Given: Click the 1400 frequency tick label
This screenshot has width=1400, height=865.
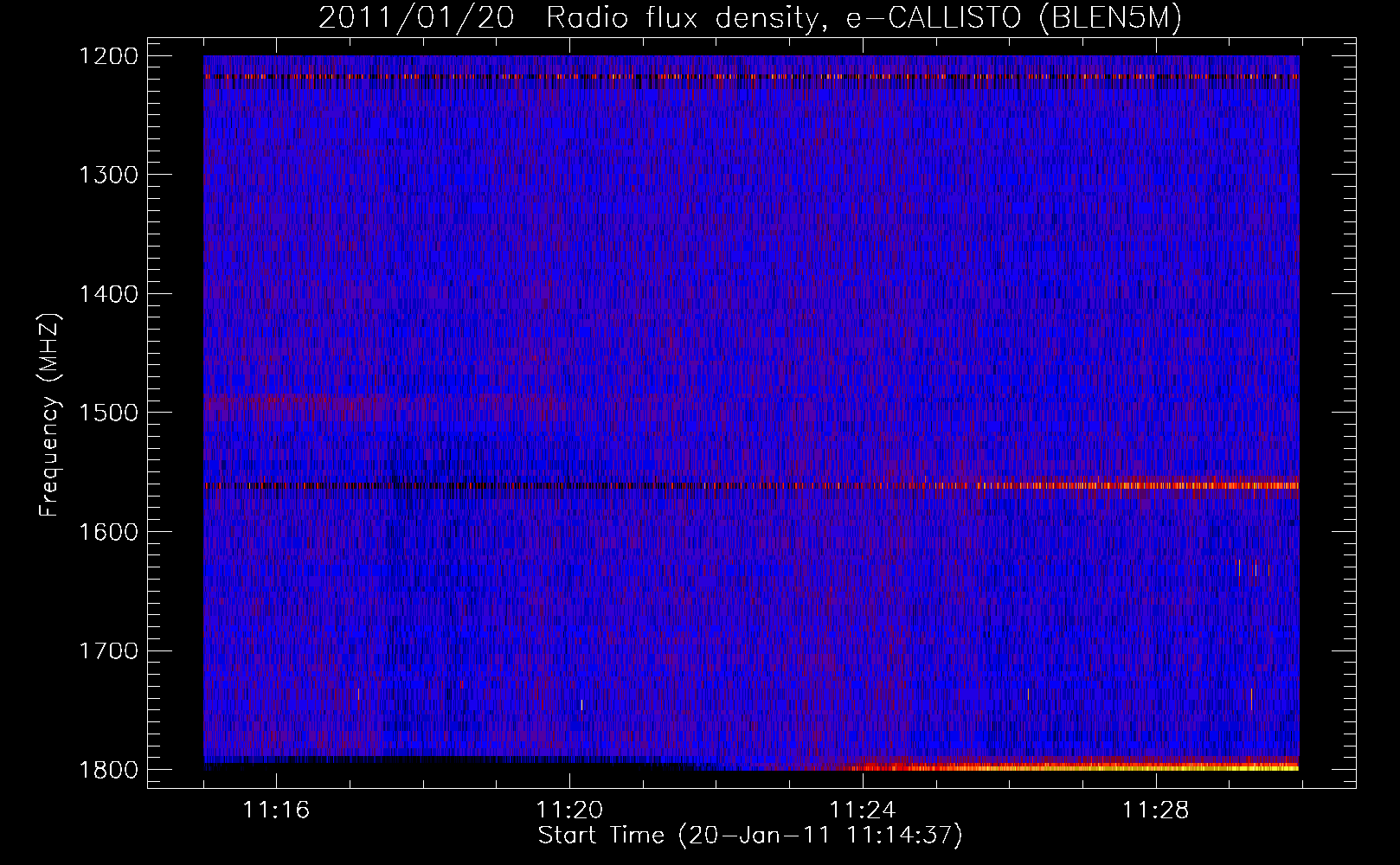Looking at the screenshot, I should pos(108,294).
